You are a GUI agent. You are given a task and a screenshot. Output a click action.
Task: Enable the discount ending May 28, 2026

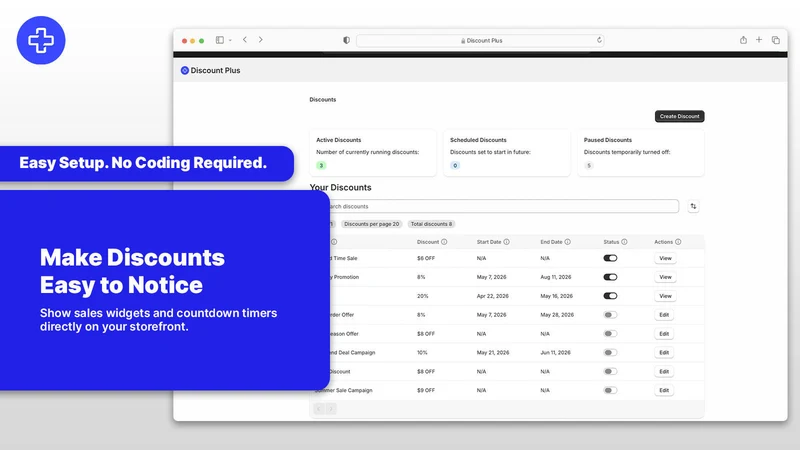tap(610, 315)
